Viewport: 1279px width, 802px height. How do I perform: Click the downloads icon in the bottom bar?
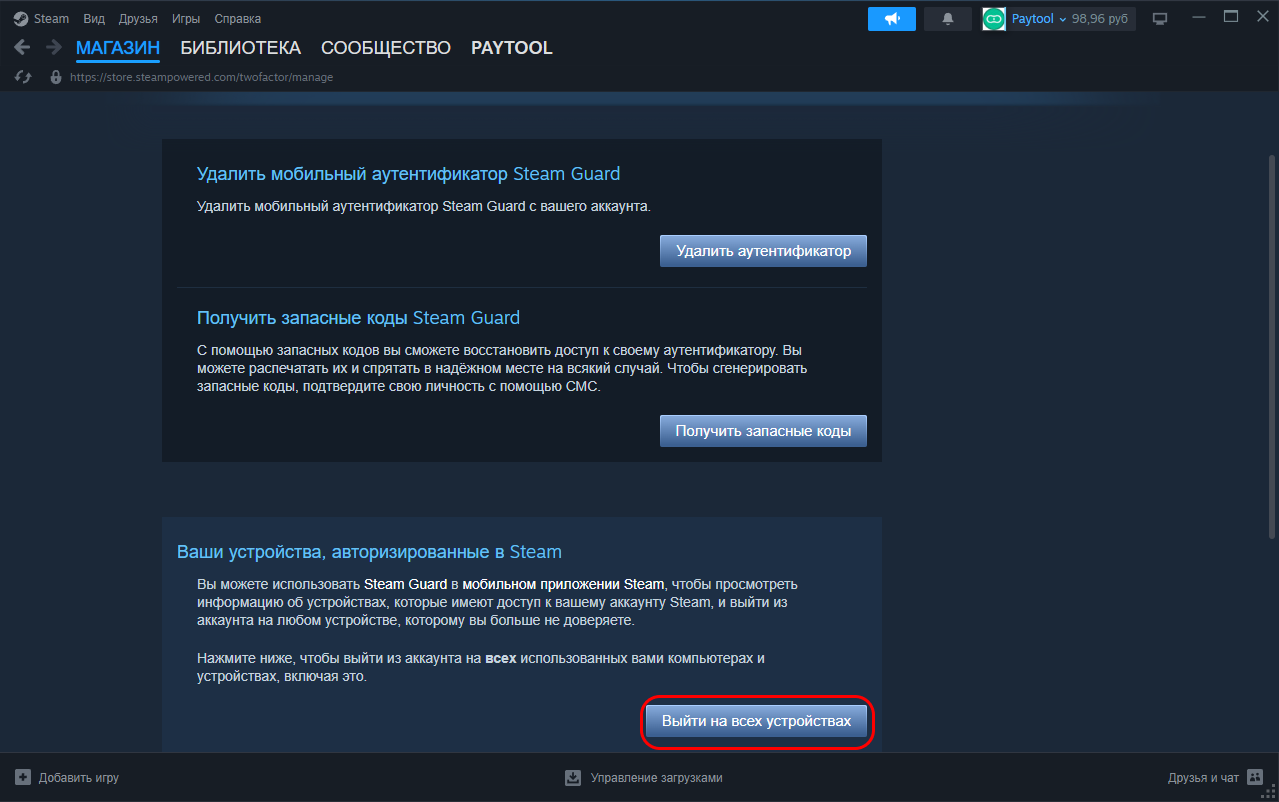(573, 777)
